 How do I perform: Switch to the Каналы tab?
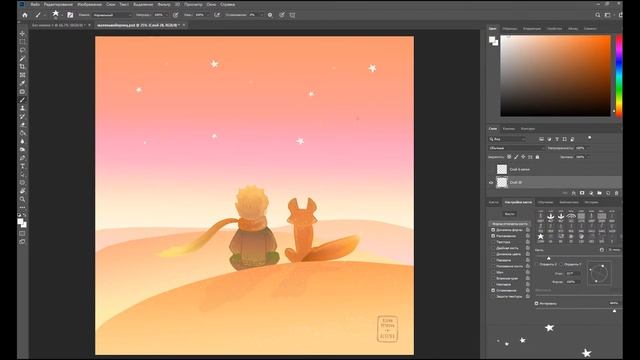509,129
